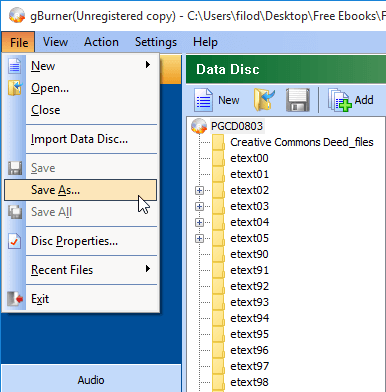The height and width of the screenshot is (392, 386).
Task: Select the etext92 folder
Action: click(x=249, y=286)
